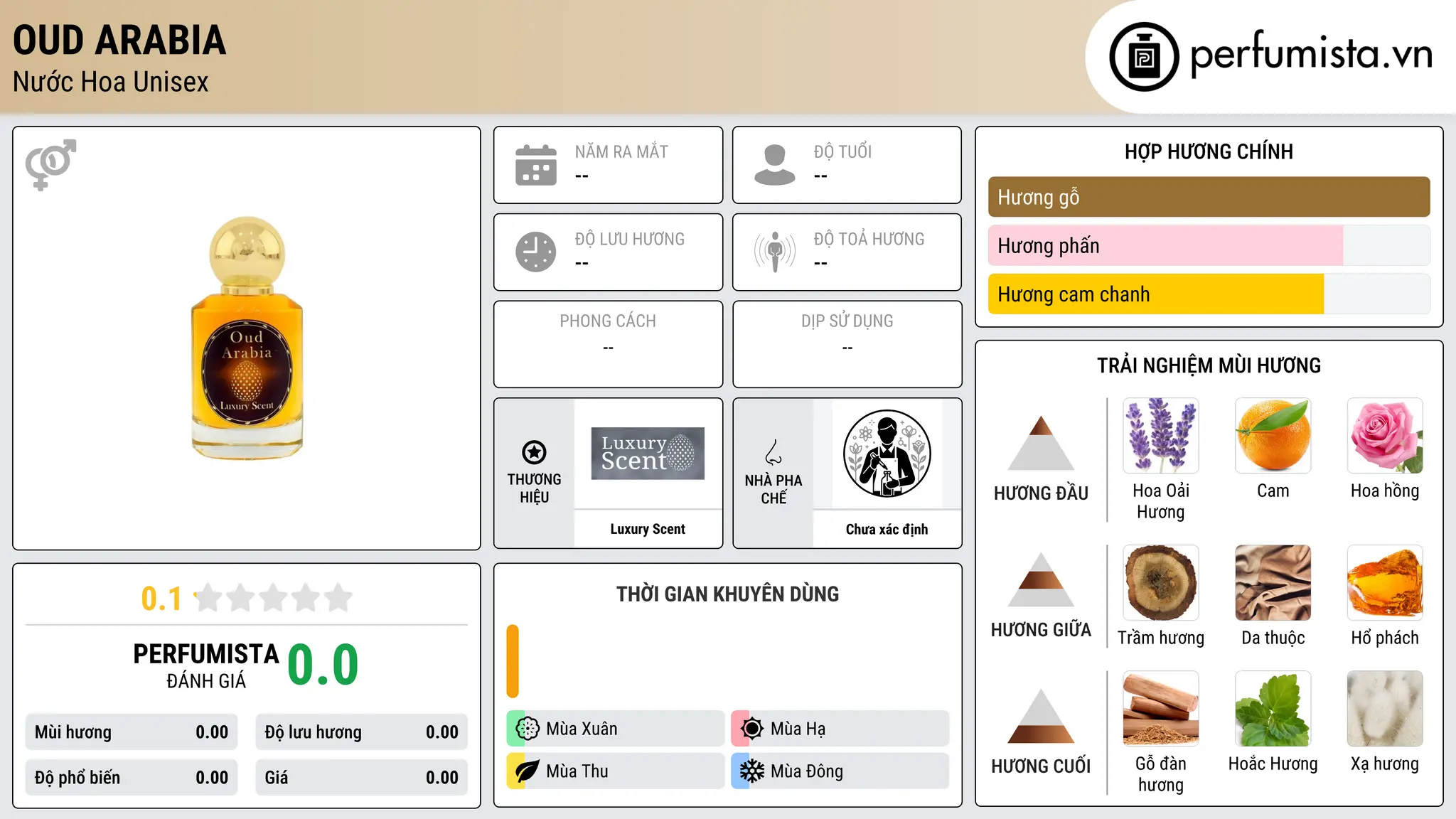This screenshot has width=1456, height=819.
Task: Click the unisex gender symbol icon
Action: point(50,164)
